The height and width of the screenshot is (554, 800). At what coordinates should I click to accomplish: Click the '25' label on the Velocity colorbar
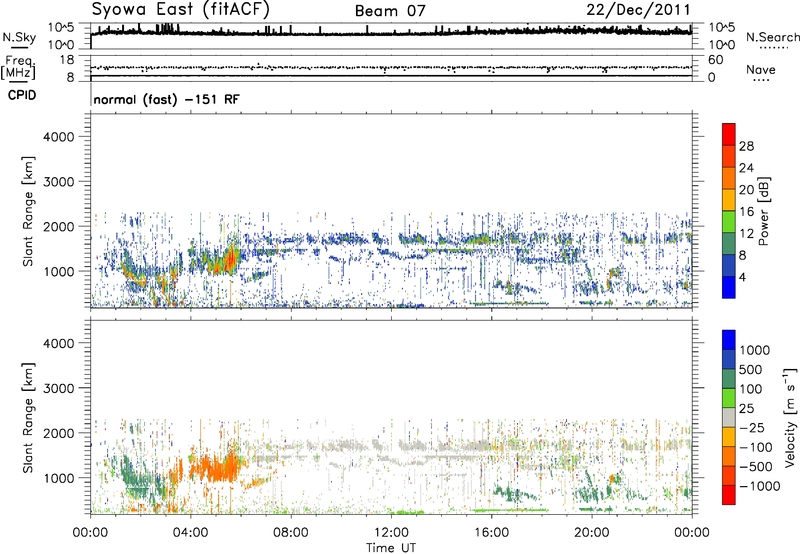[x=746, y=408]
